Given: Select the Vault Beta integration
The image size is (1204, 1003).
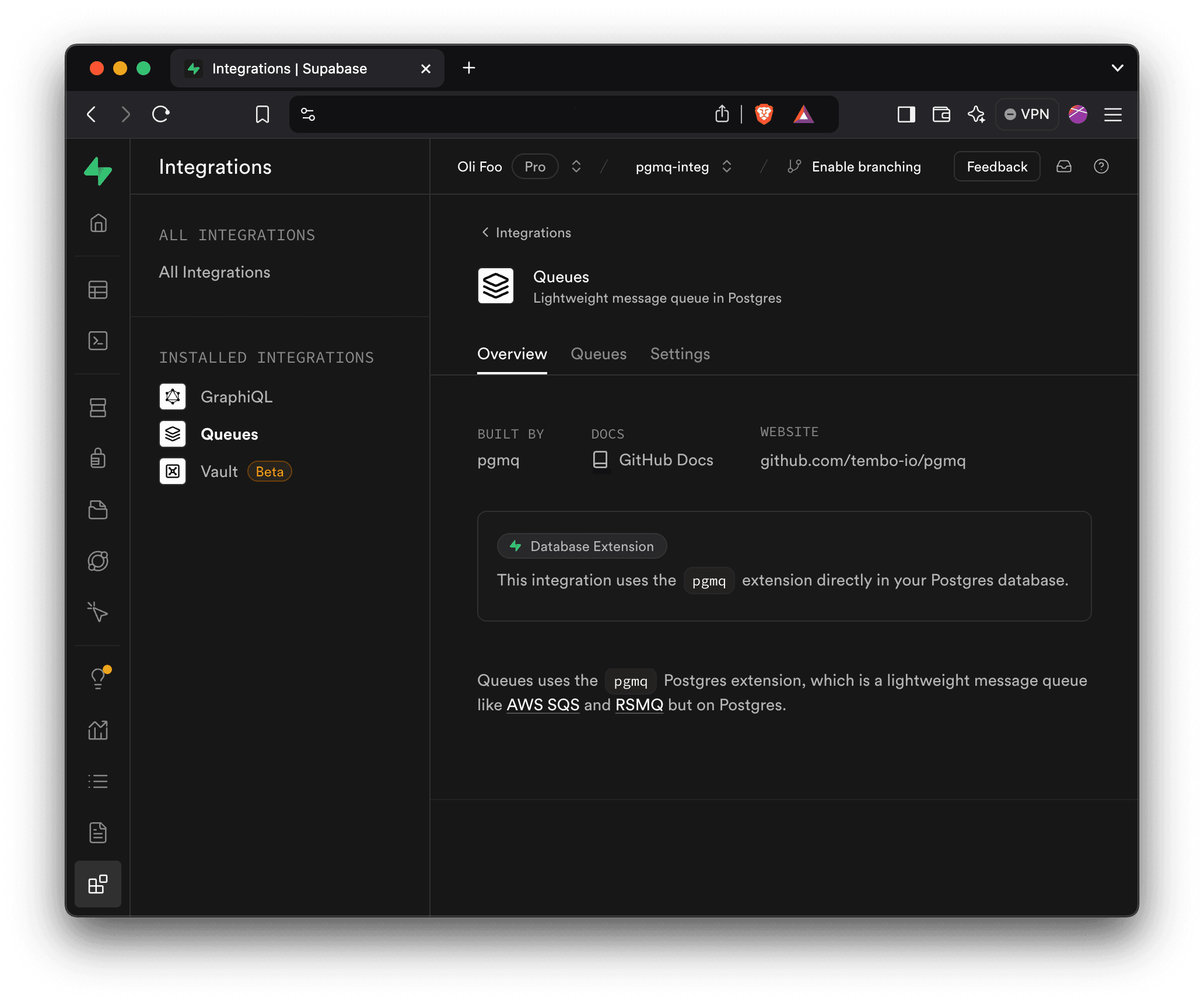Looking at the screenshot, I should tap(219, 471).
